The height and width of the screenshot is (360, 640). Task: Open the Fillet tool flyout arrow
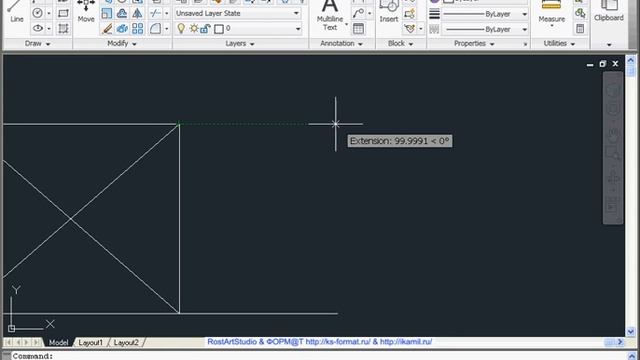pyautogui.click(x=166, y=29)
